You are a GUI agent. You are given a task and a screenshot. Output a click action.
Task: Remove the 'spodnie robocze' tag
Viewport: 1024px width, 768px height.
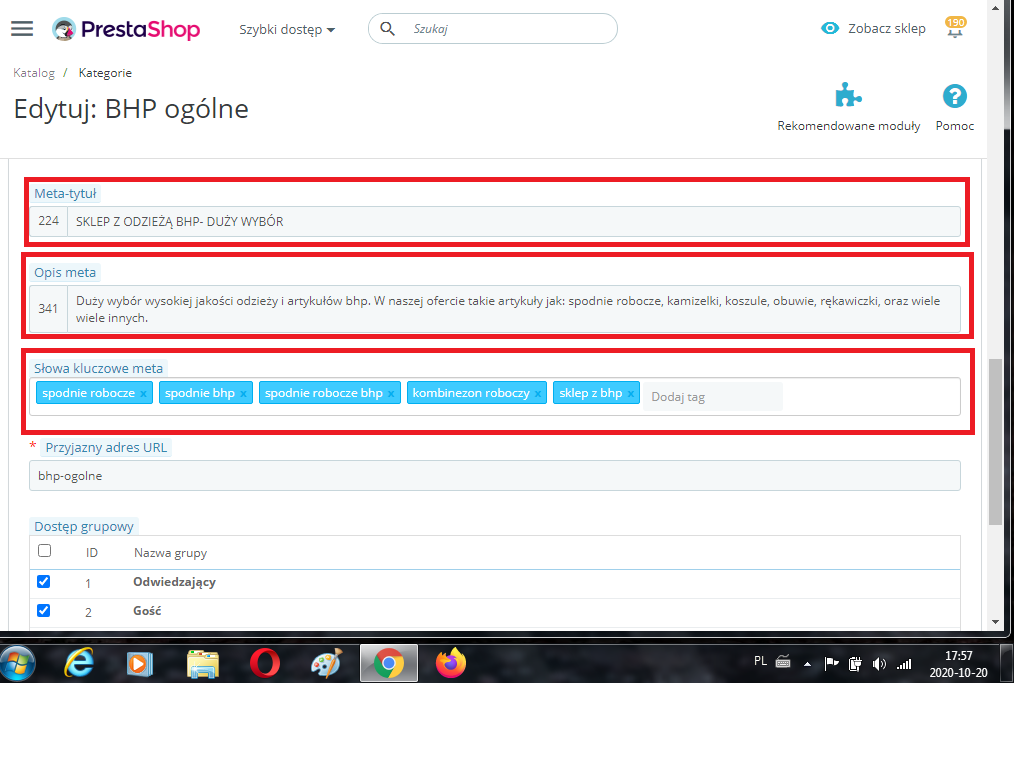(x=143, y=394)
